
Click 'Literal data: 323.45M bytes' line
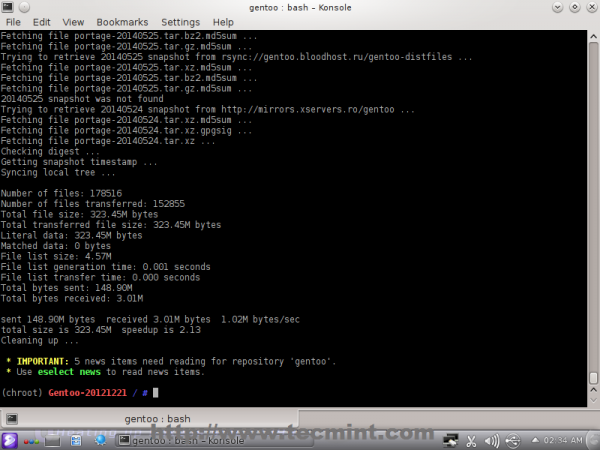(72, 235)
